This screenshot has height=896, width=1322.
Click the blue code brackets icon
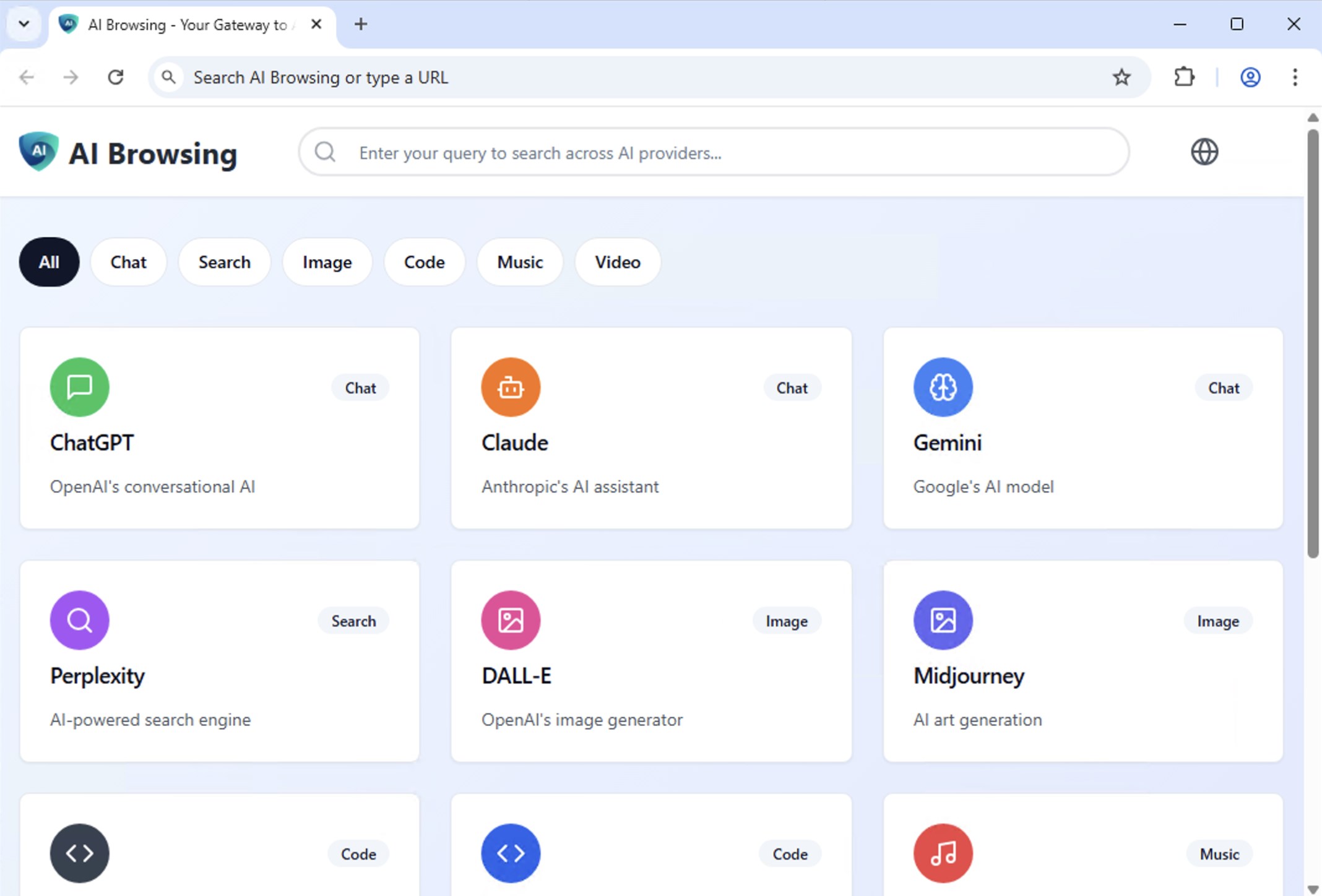pos(511,853)
